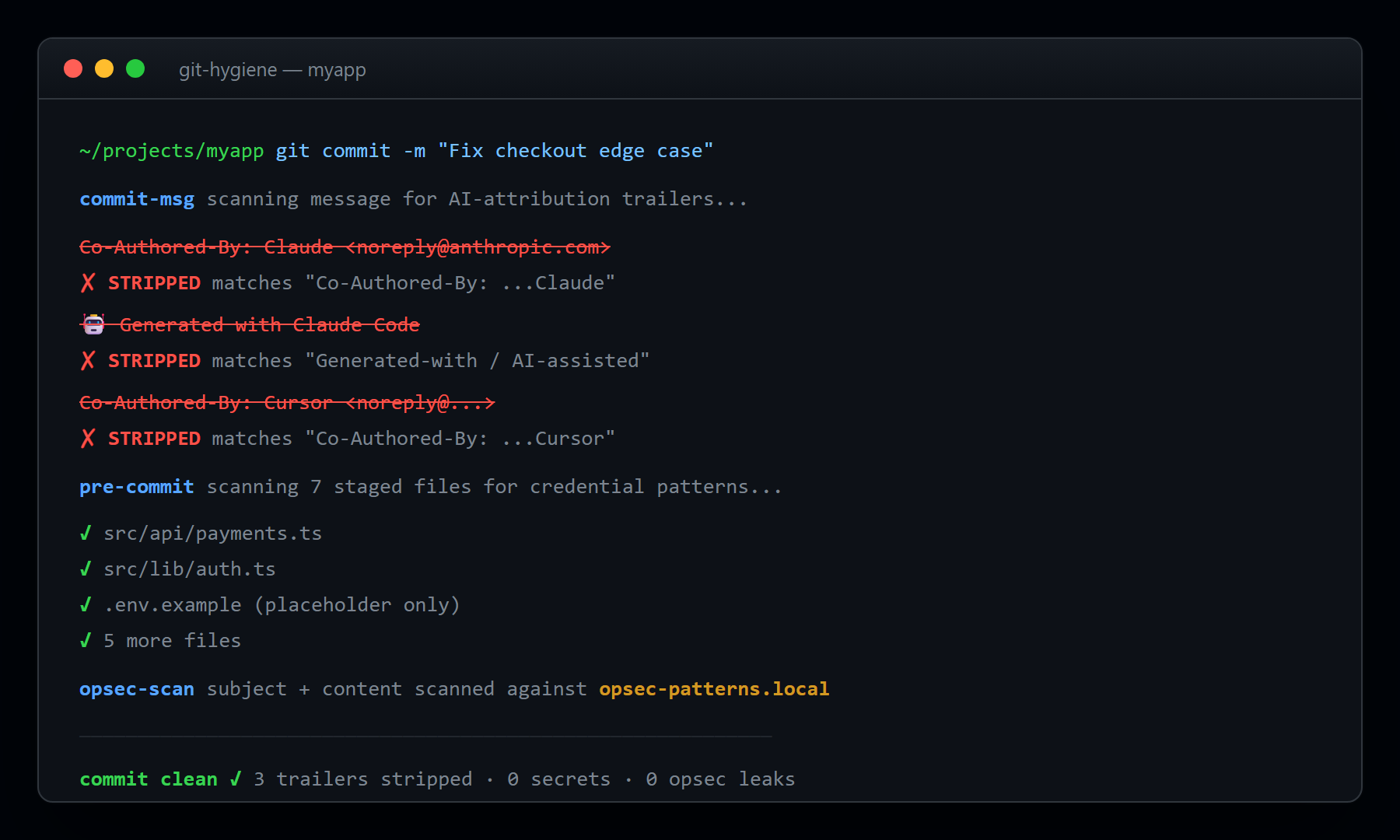Click the window title 'git-hygiene — myapp'

272,70
